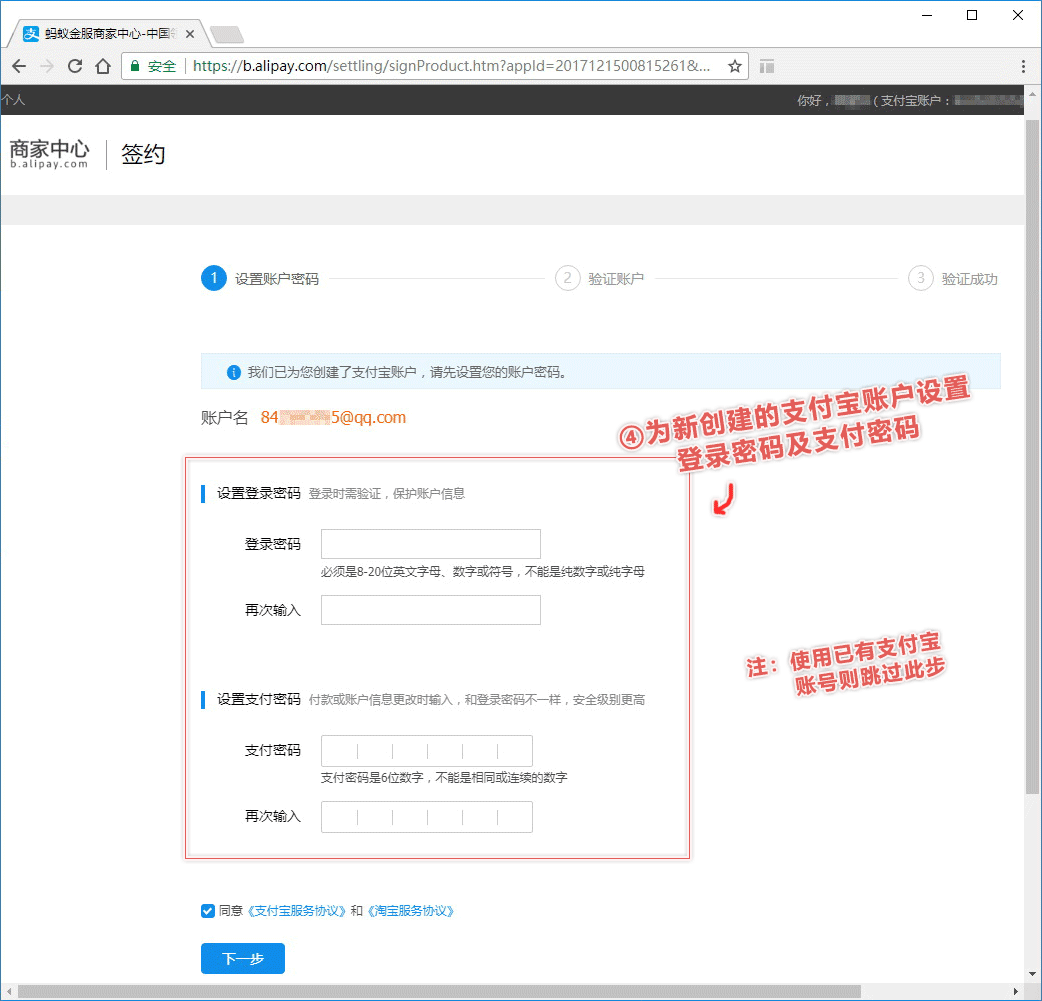
Task: Click the scroll up arrow
Action: point(1032,94)
